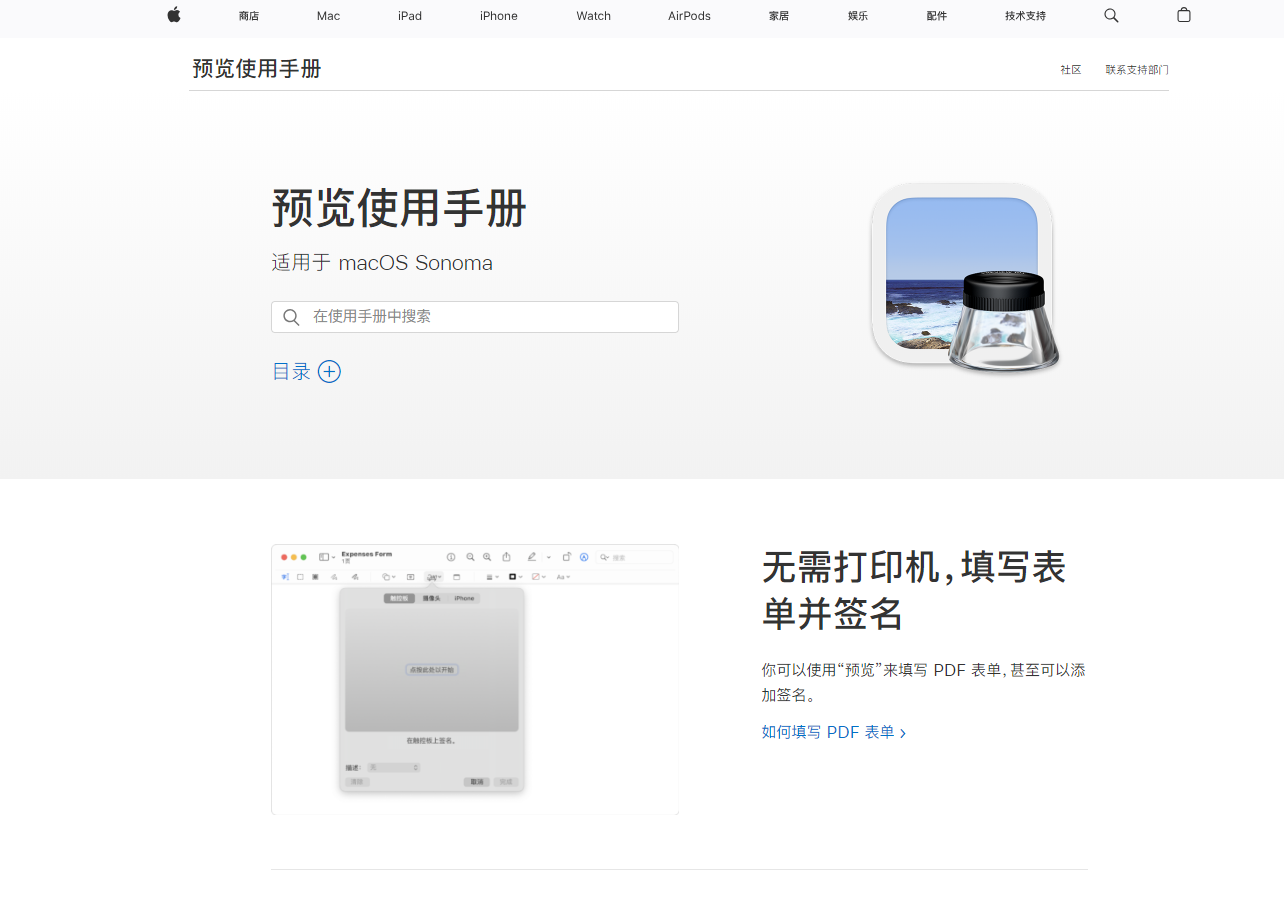The height and width of the screenshot is (918, 1284).
Task: Click the guide search input field
Action: (474, 316)
